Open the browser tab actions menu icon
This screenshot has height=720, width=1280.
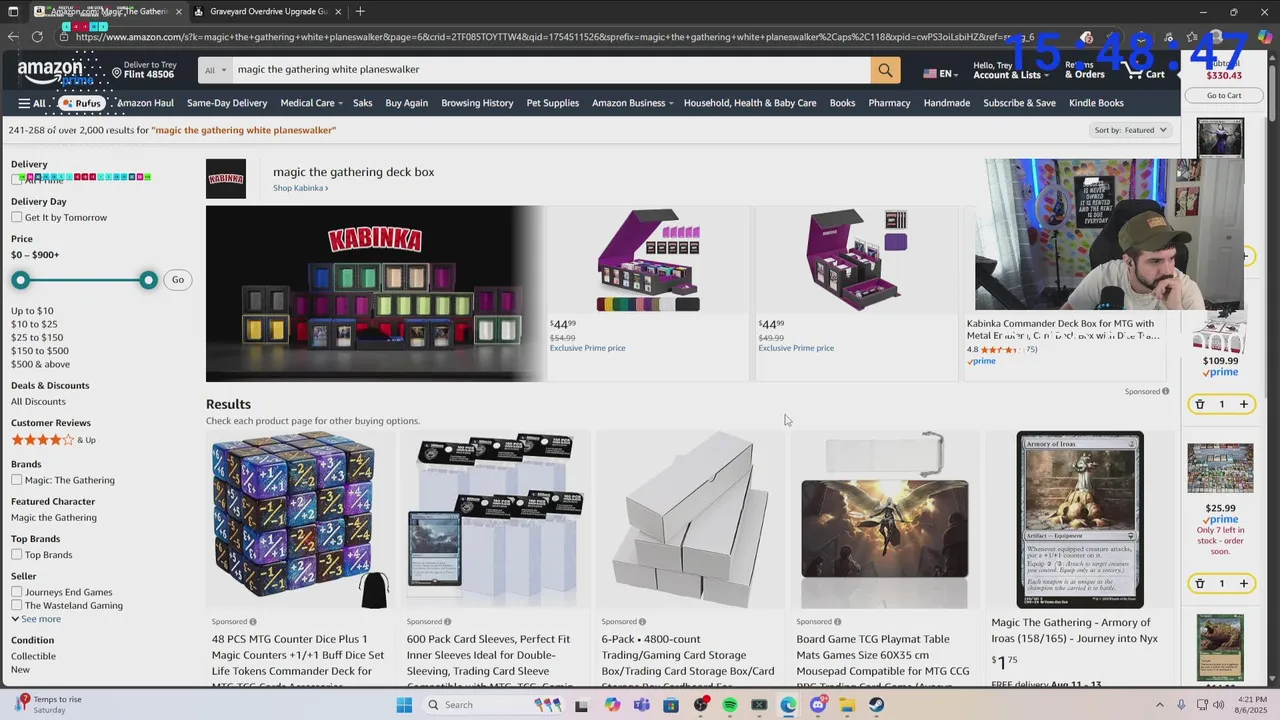(12, 11)
